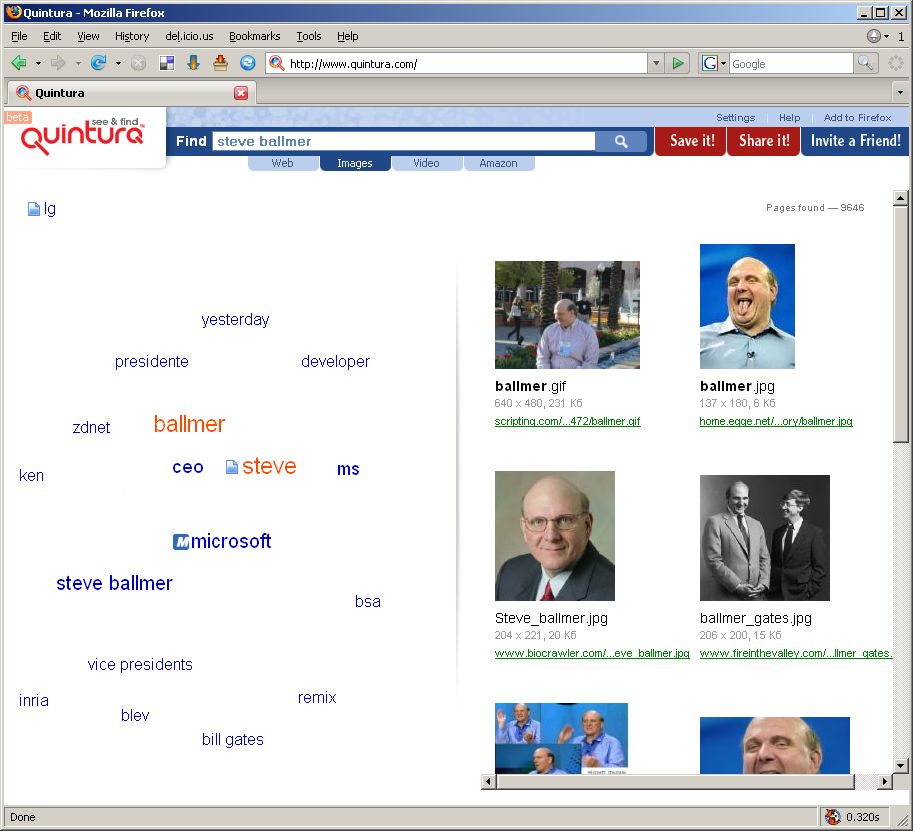Open the Reload button dropdown arrow
913x831 pixels.
118,63
